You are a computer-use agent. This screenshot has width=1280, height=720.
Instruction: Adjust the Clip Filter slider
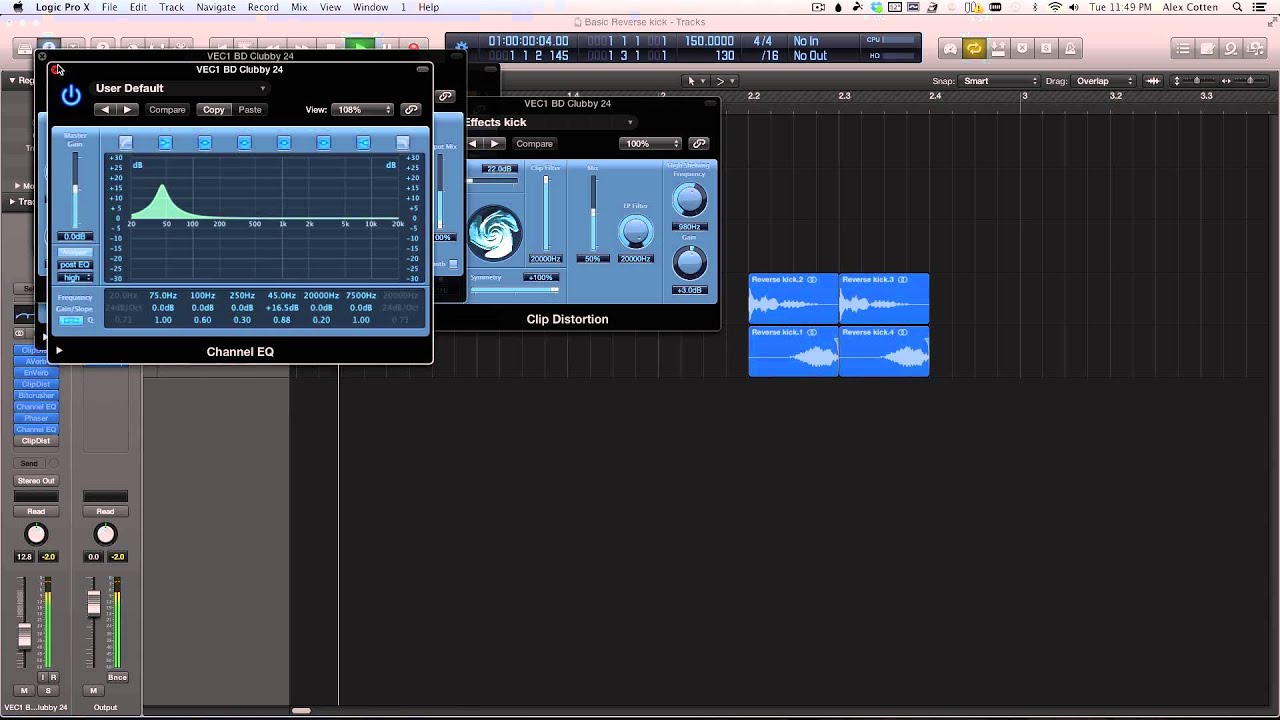click(x=546, y=212)
